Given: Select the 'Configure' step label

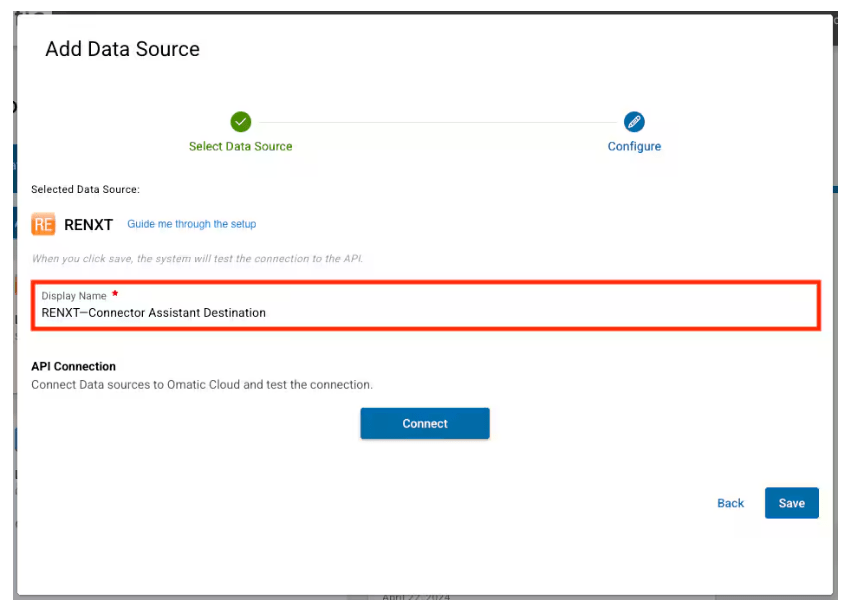Looking at the screenshot, I should (x=634, y=147).
